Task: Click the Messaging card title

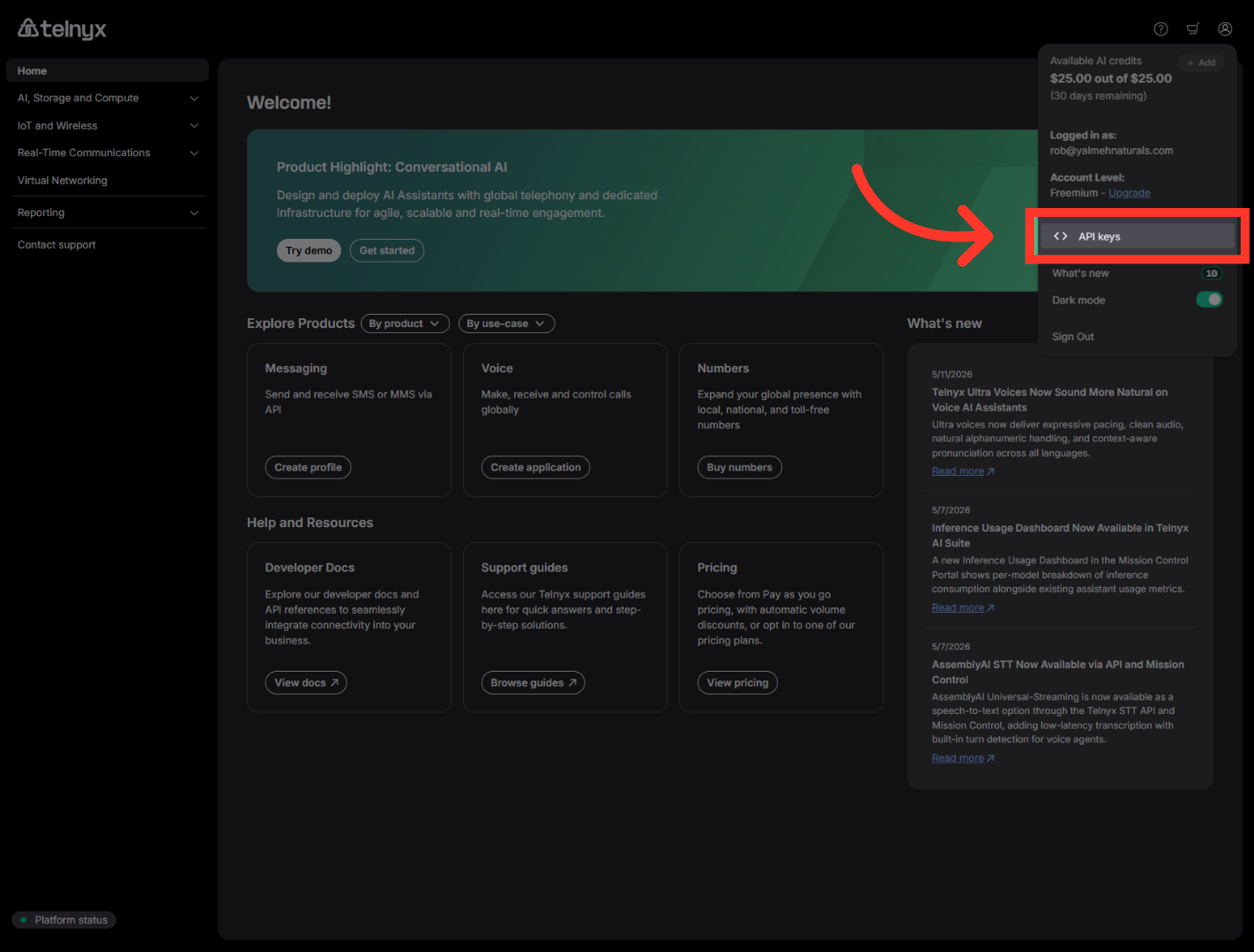Action: pyautogui.click(x=296, y=368)
